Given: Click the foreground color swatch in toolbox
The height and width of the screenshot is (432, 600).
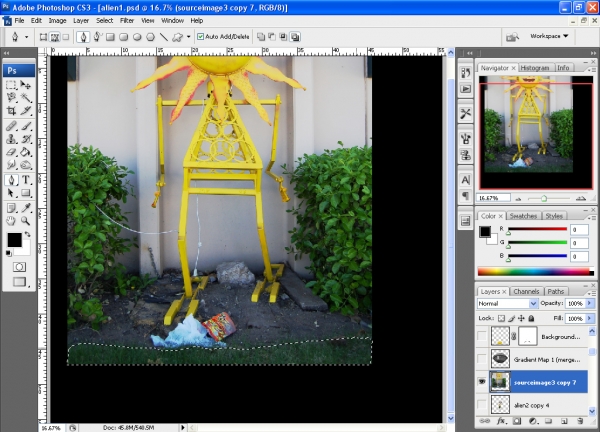Looking at the screenshot, I should [14, 240].
